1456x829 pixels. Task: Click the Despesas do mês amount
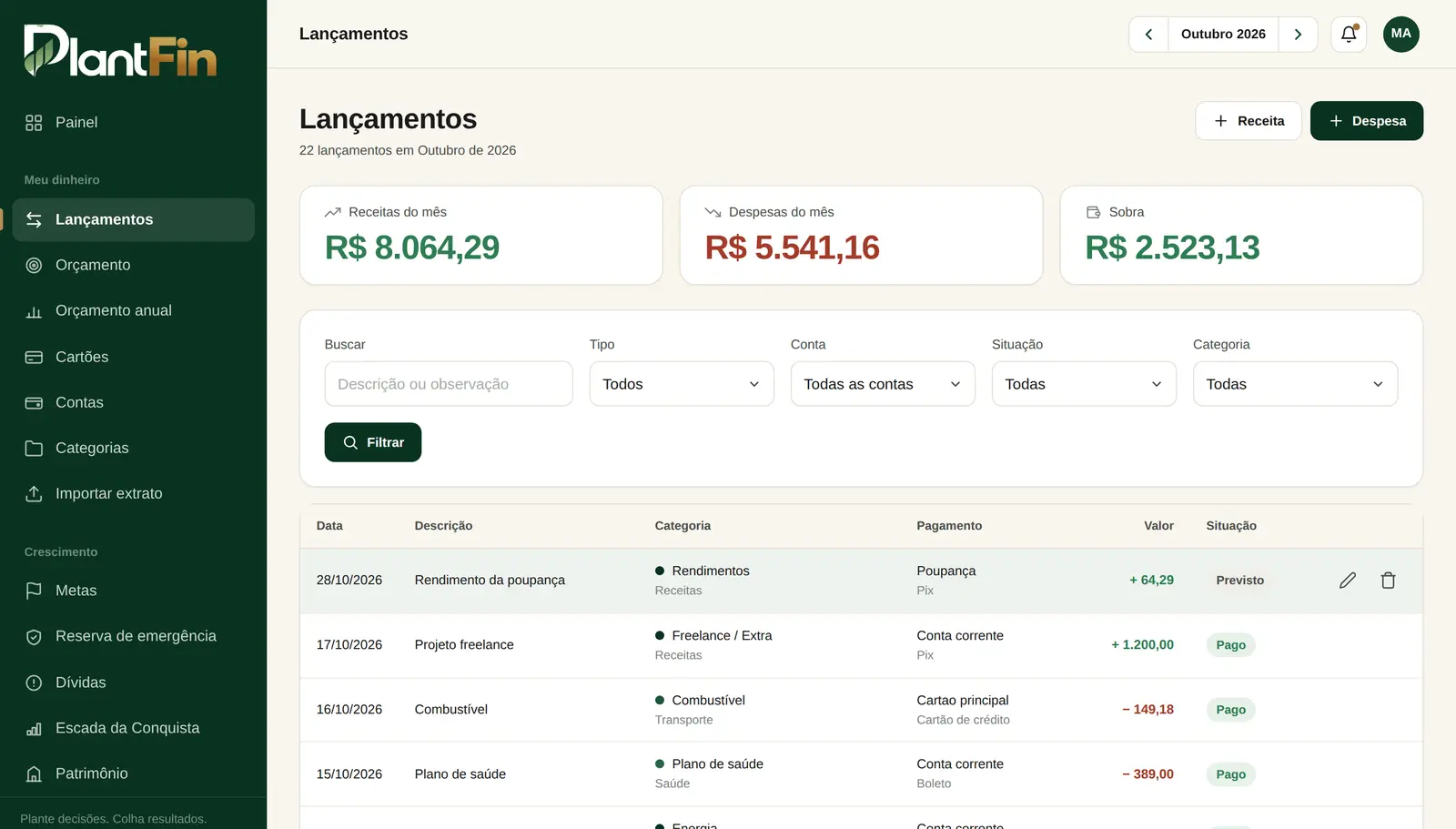[793, 248]
